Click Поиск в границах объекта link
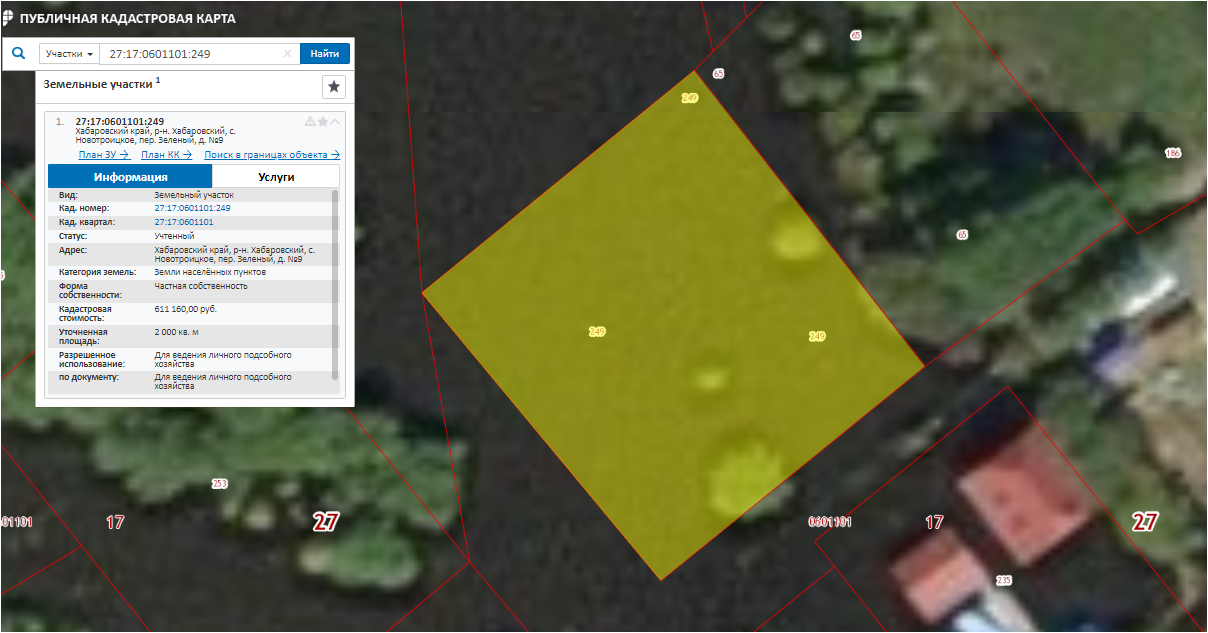 [272, 155]
